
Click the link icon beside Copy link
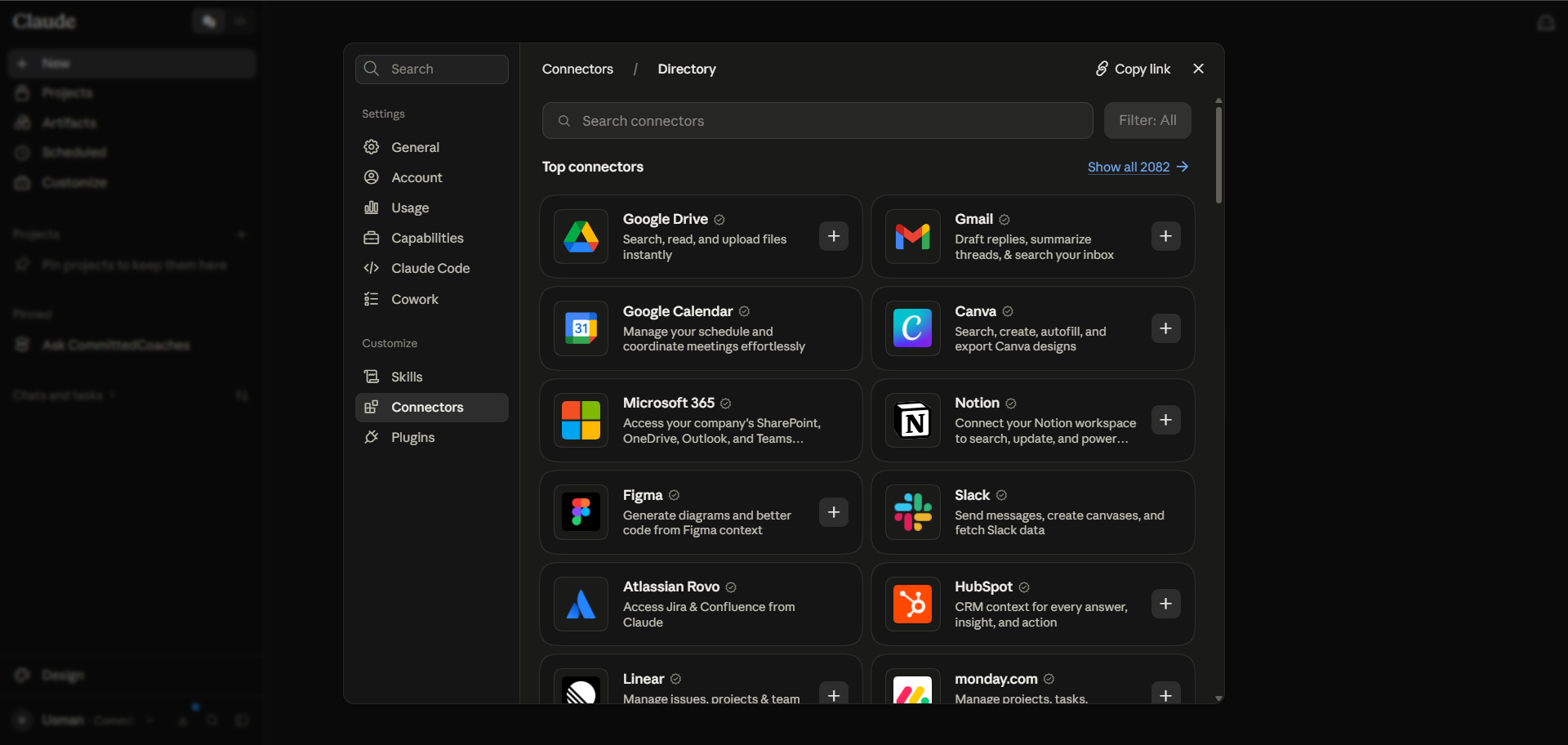click(1102, 69)
